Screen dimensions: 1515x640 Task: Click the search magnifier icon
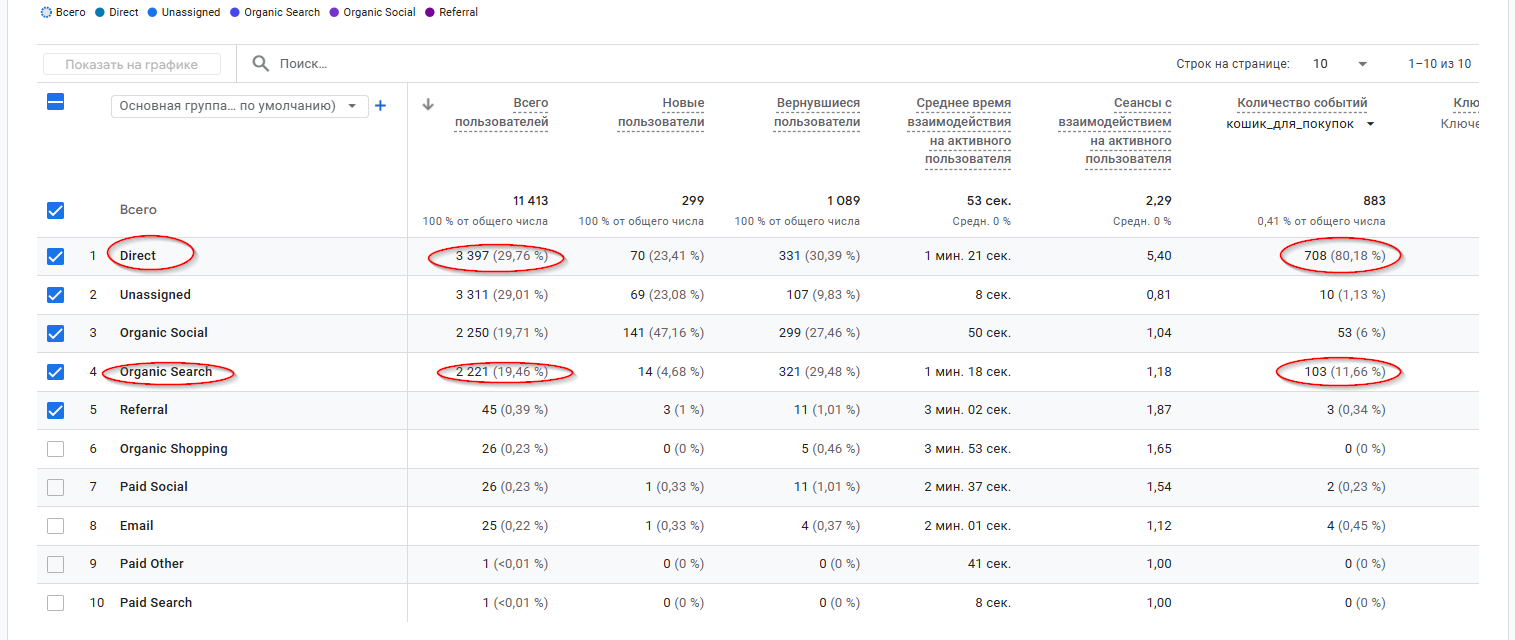260,64
